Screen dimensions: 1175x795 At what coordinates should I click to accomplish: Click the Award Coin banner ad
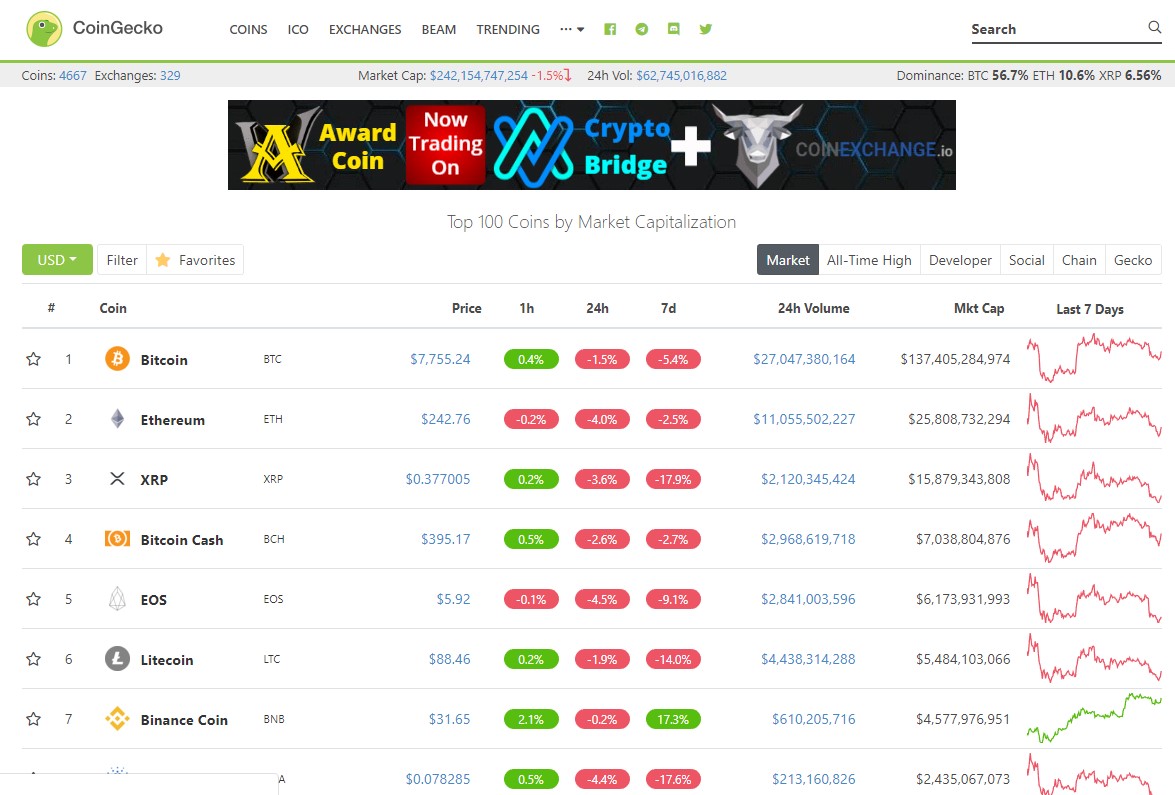[x=591, y=145]
